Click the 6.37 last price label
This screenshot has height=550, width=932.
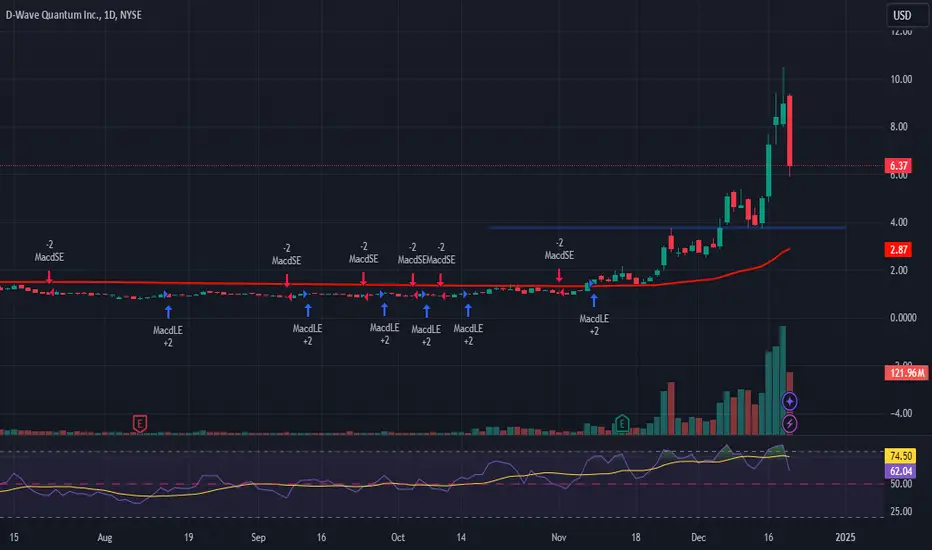[x=898, y=165]
